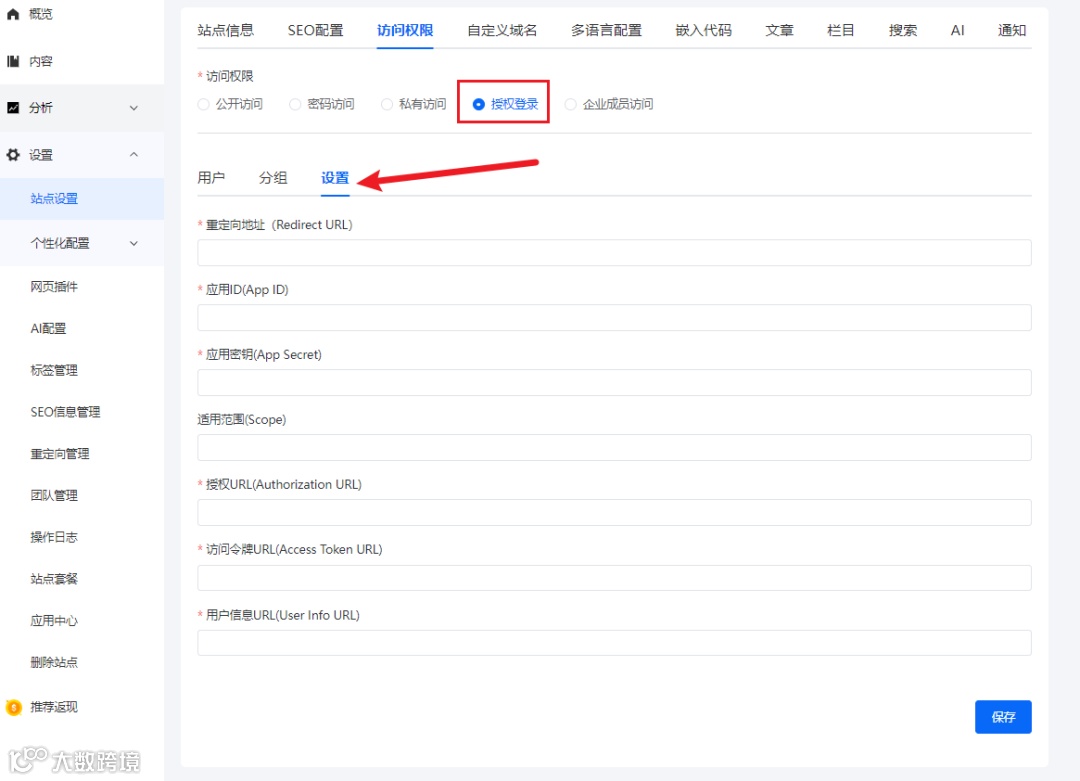
Task: Save settings with the 保存 button
Action: pos(1003,717)
